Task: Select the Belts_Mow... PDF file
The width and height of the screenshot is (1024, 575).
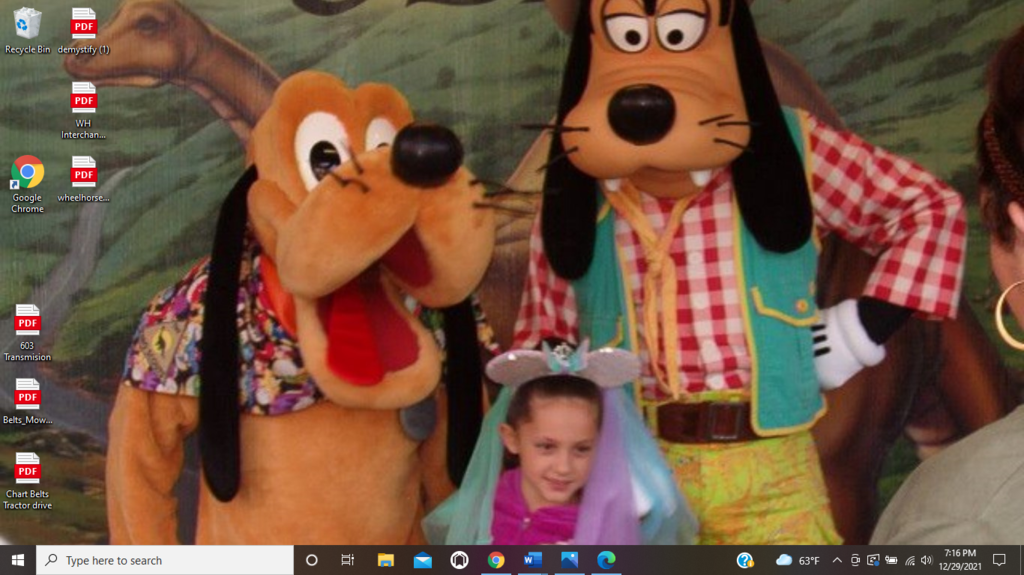Action: click(27, 401)
